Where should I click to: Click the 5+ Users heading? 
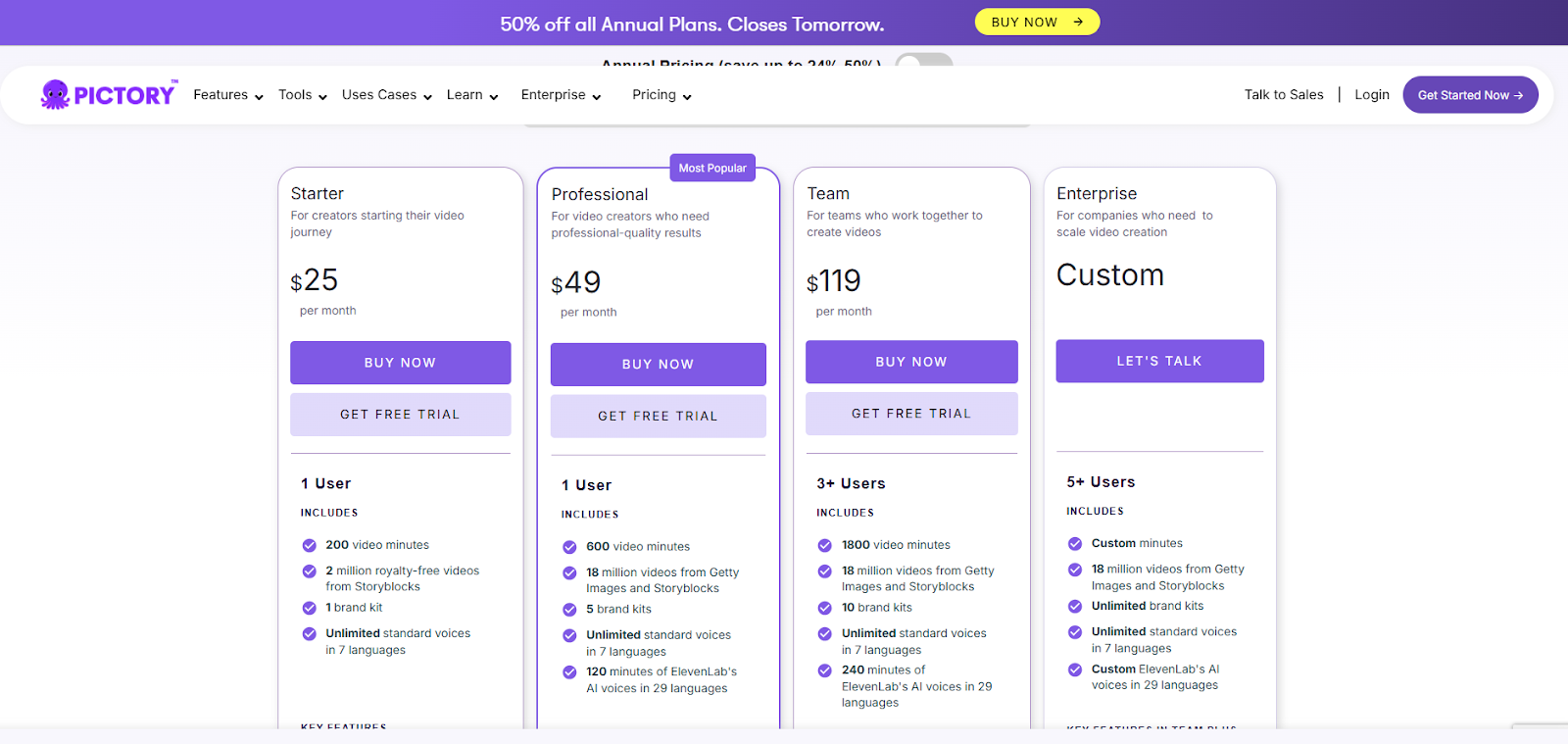(x=1101, y=482)
